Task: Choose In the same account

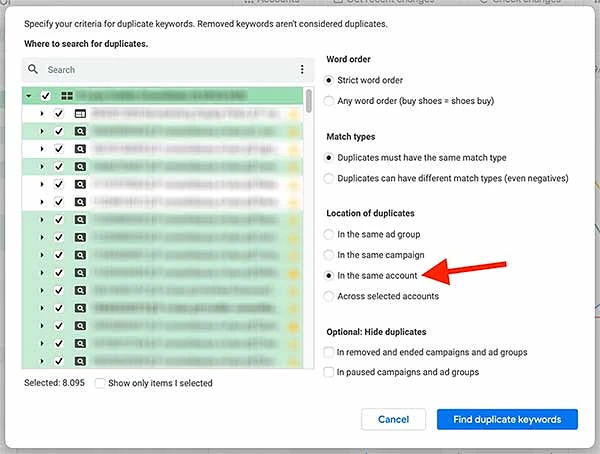Action: click(x=328, y=276)
